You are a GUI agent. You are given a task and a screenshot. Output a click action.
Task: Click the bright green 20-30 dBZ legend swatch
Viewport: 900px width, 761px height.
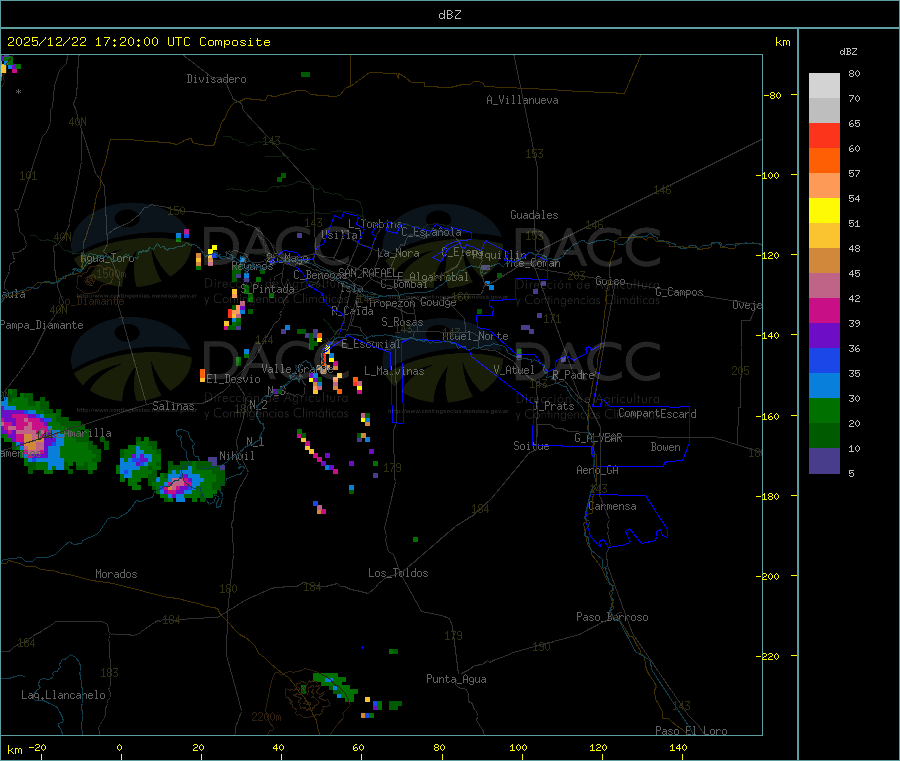[x=824, y=410]
